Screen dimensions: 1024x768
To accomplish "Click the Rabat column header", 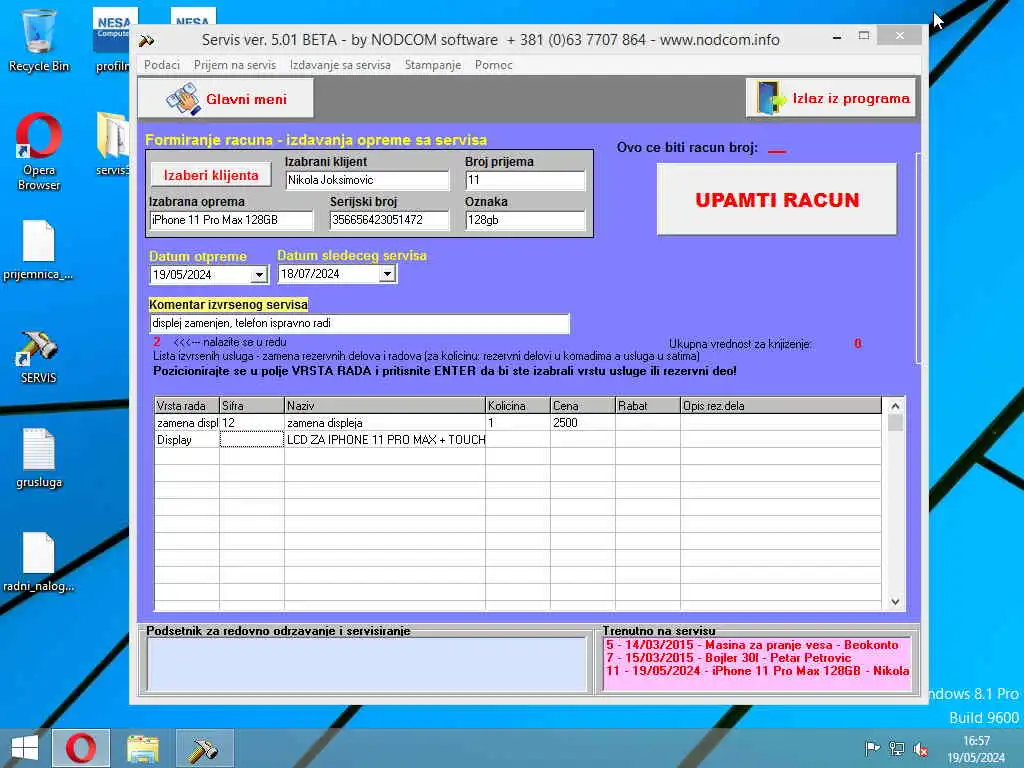I will 648,406.
